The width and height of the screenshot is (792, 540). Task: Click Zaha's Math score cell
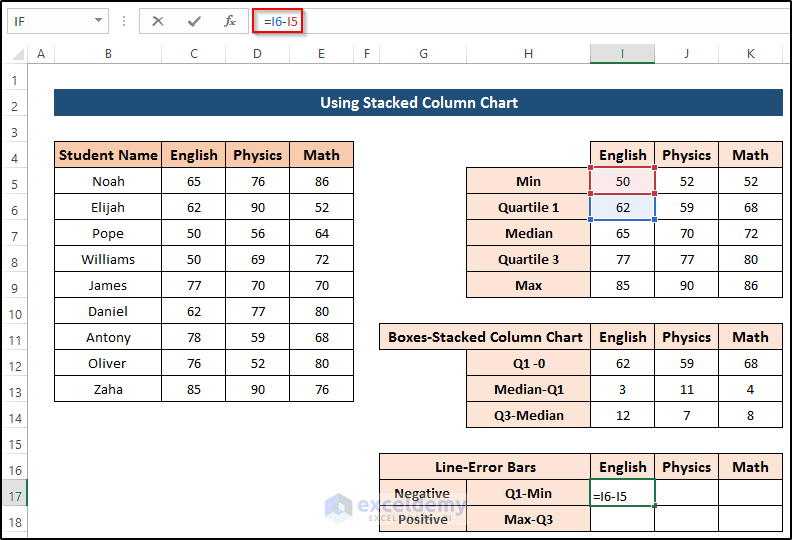pyautogui.click(x=321, y=389)
